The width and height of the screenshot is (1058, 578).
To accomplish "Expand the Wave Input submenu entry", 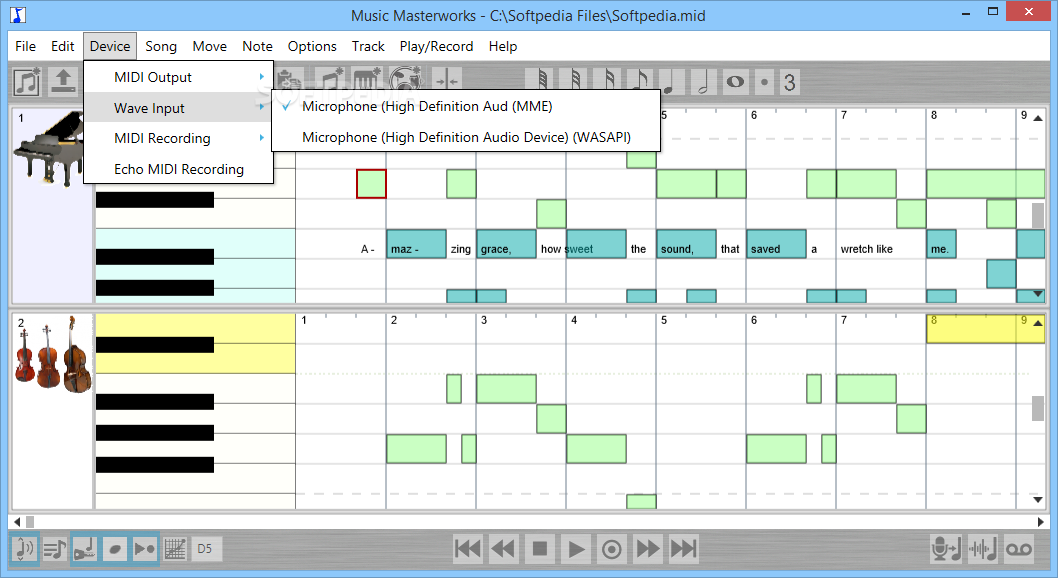I will [x=178, y=108].
